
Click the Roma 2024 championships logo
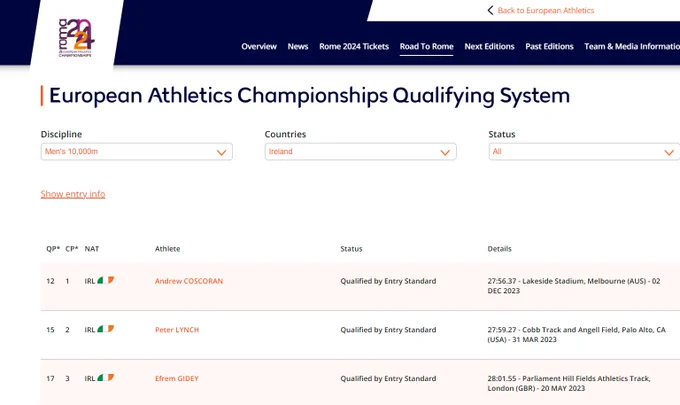(76, 38)
